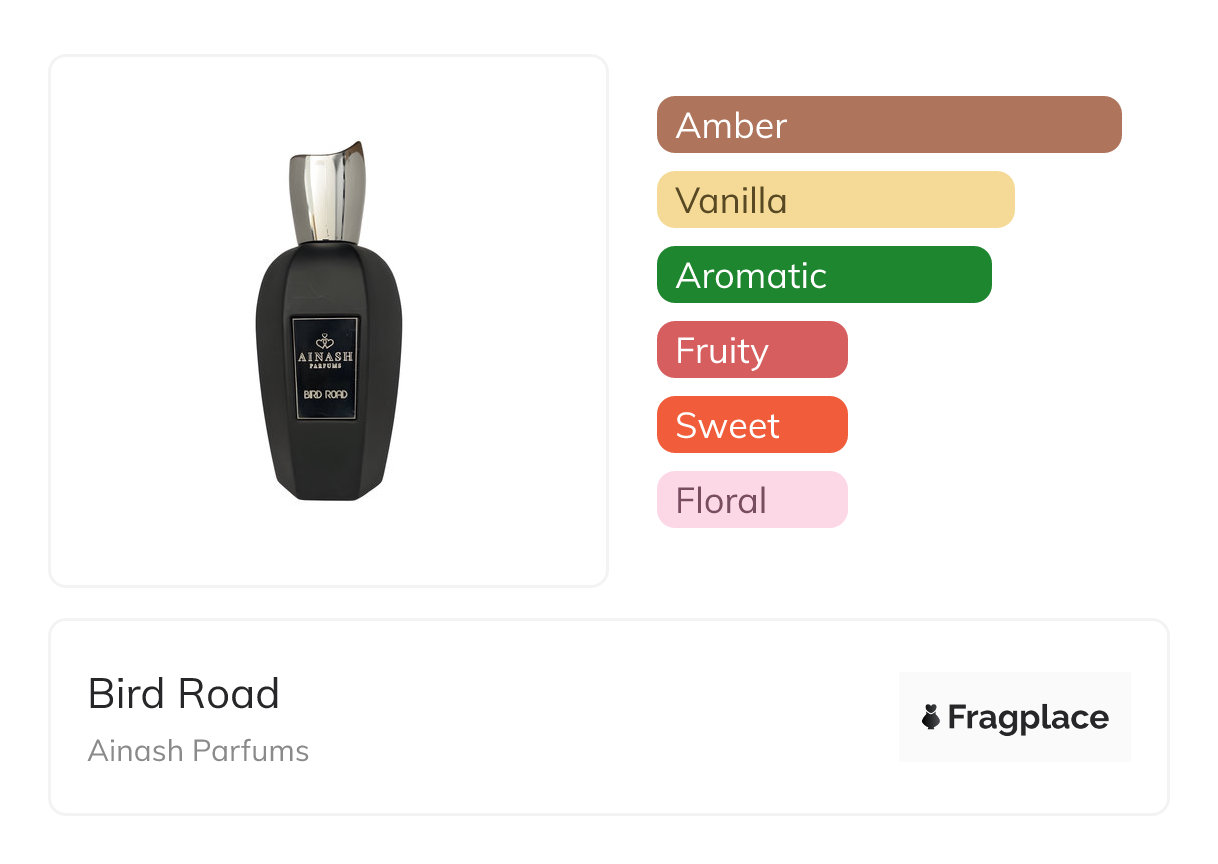Click the Fragplace logo text
The image size is (1218, 864).
point(1028,717)
